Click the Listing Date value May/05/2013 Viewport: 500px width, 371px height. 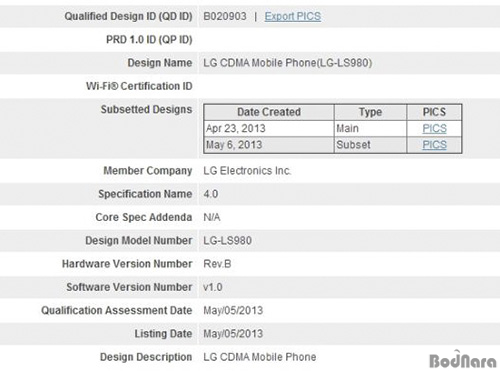click(x=233, y=334)
